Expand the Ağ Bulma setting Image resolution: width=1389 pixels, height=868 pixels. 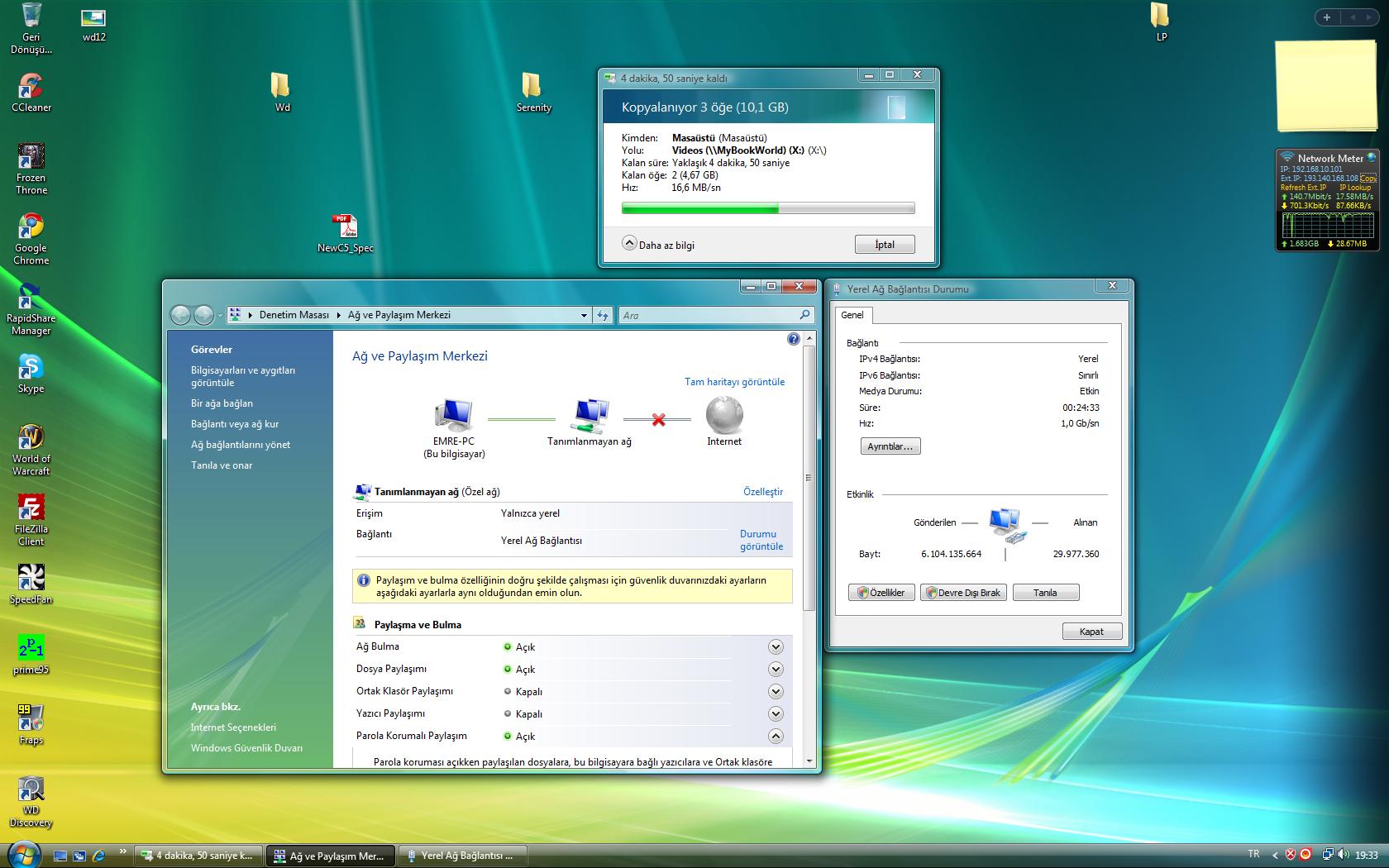pyautogui.click(x=776, y=646)
